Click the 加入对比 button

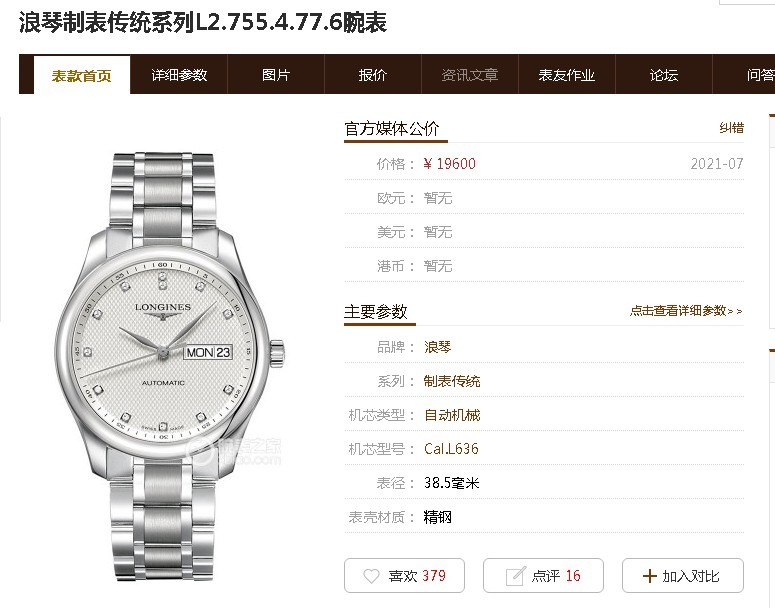tap(683, 576)
